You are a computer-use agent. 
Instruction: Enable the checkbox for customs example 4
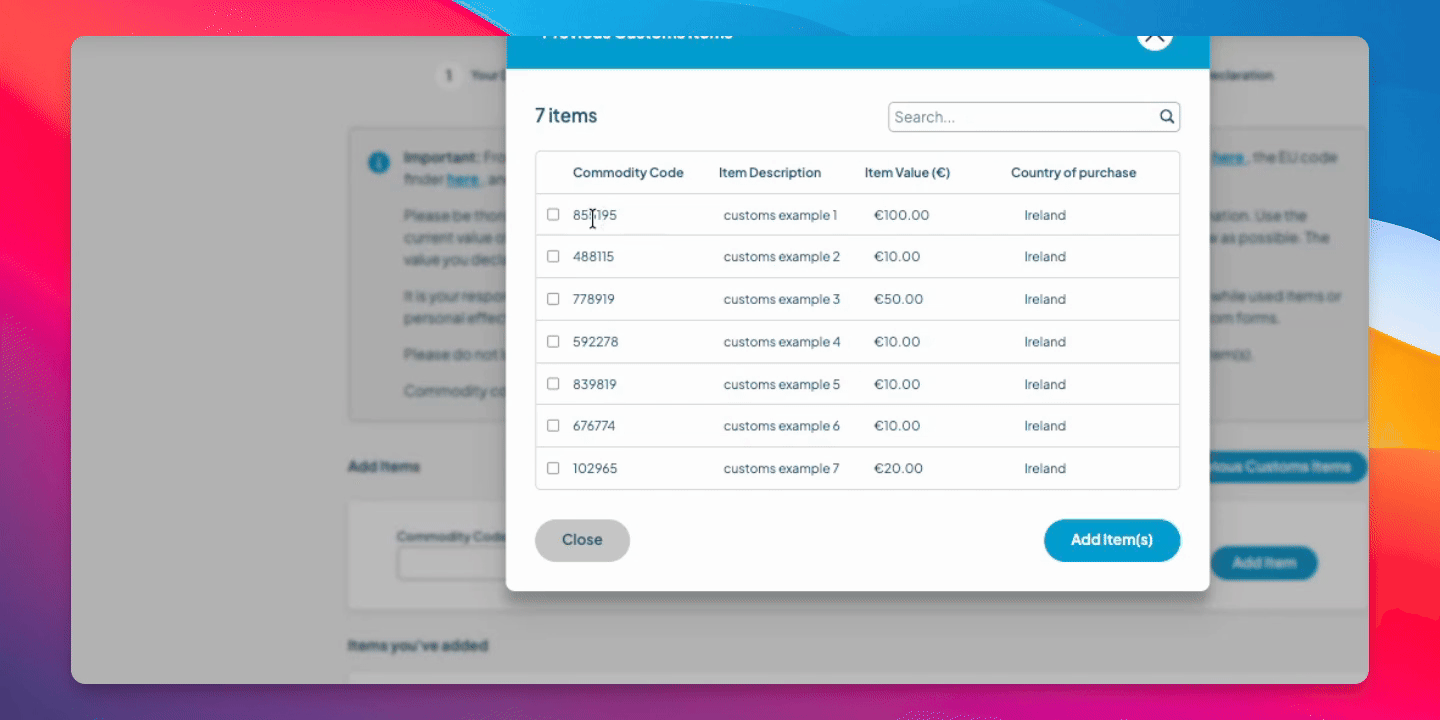553,342
